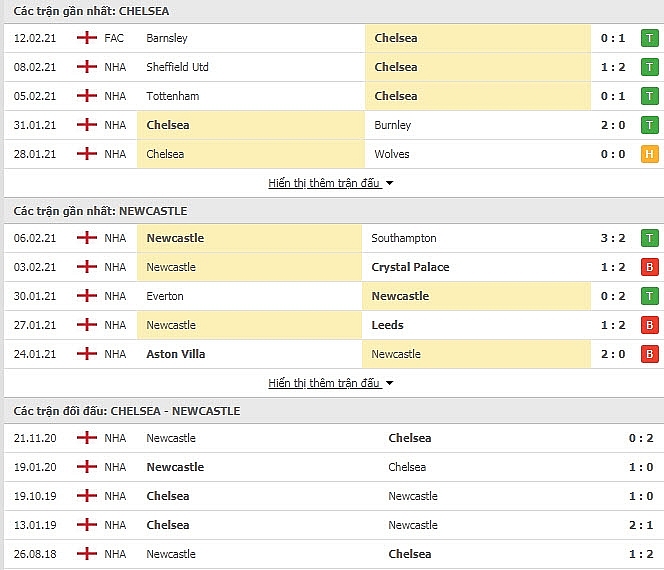
Task: Click the orange H badge for Wolves match
Action: (x=649, y=154)
